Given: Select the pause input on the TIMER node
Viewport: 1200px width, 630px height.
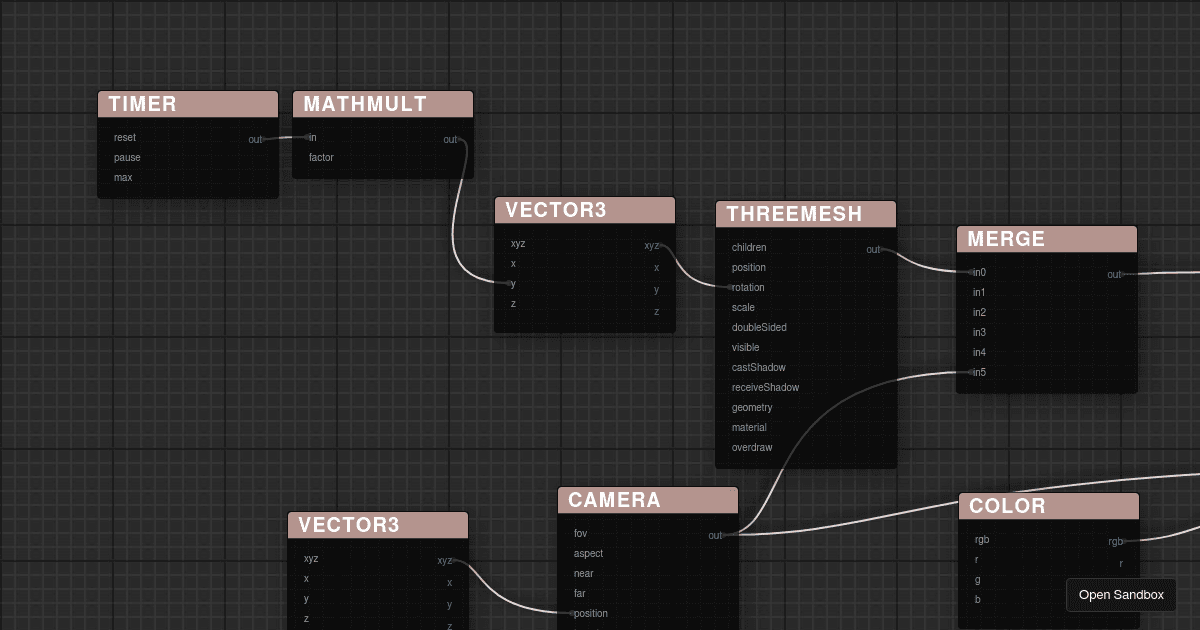Looking at the screenshot, I should pos(127,157).
